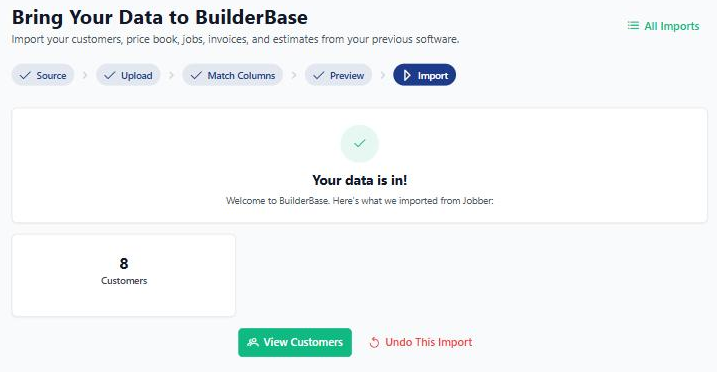Viewport: 717px width, 372px height.
Task: Click the checkmark icon in Source step
Action: (25, 75)
